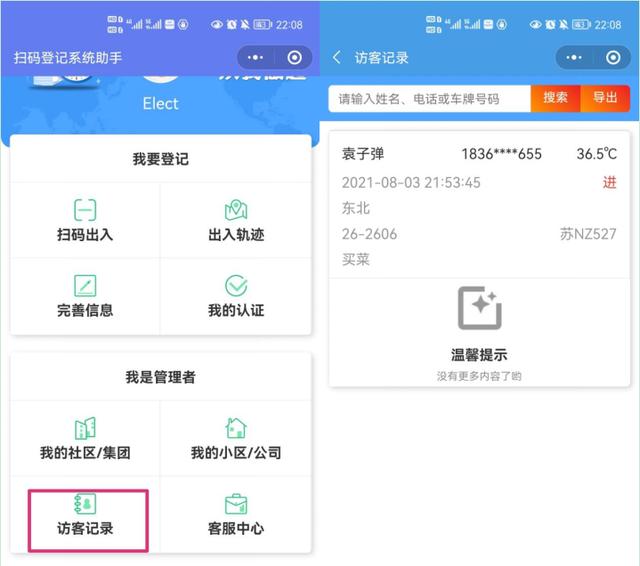The image size is (640, 566).
Task: Tap the 我要登记 section header
Action: coord(160,159)
